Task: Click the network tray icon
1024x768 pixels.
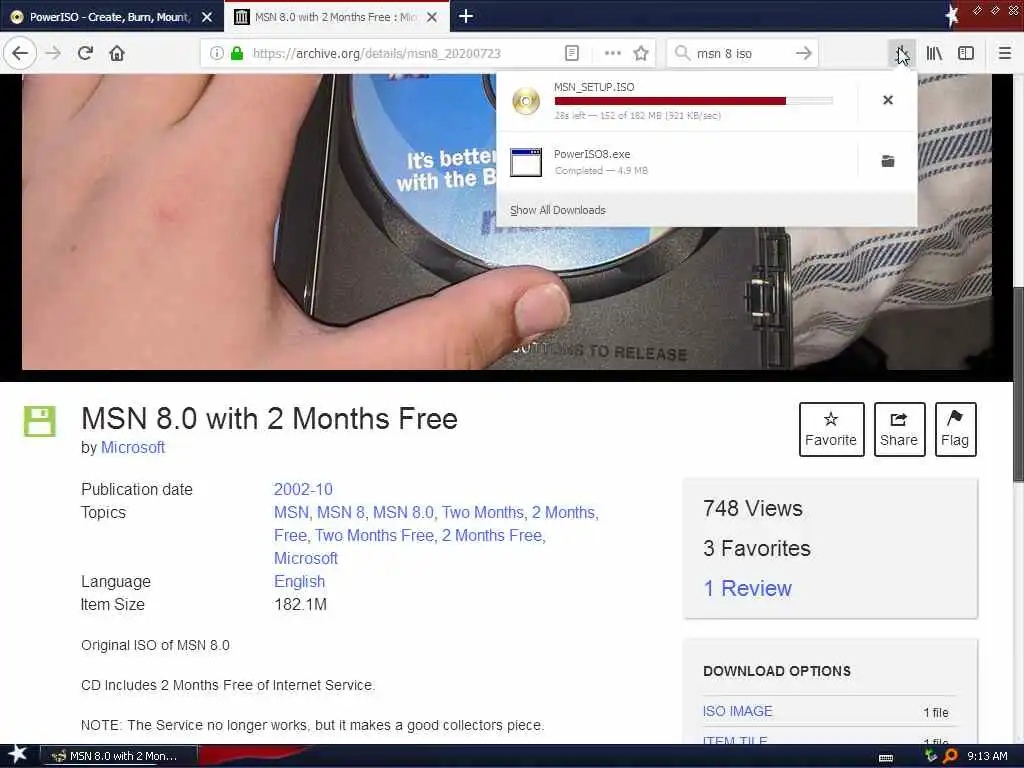Action: (x=931, y=756)
